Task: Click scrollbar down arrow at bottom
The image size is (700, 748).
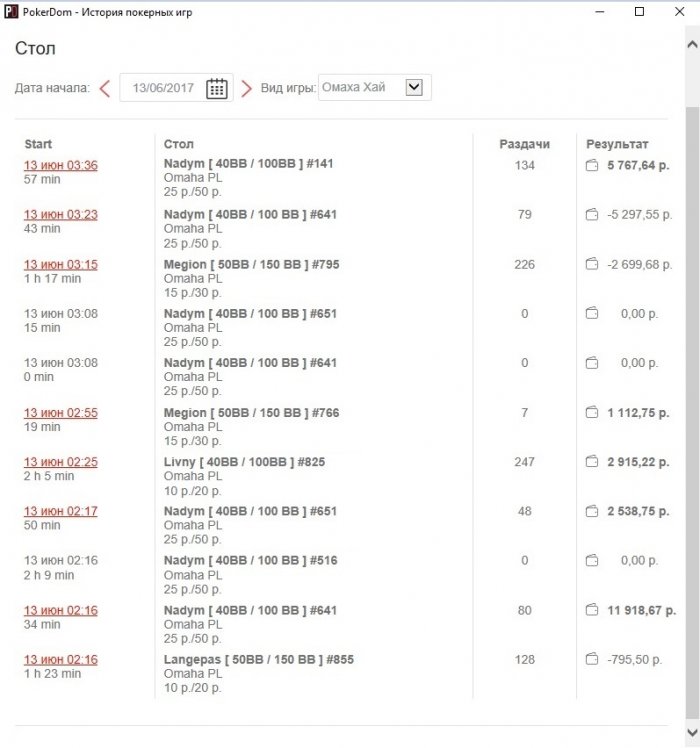Action: 692,732
